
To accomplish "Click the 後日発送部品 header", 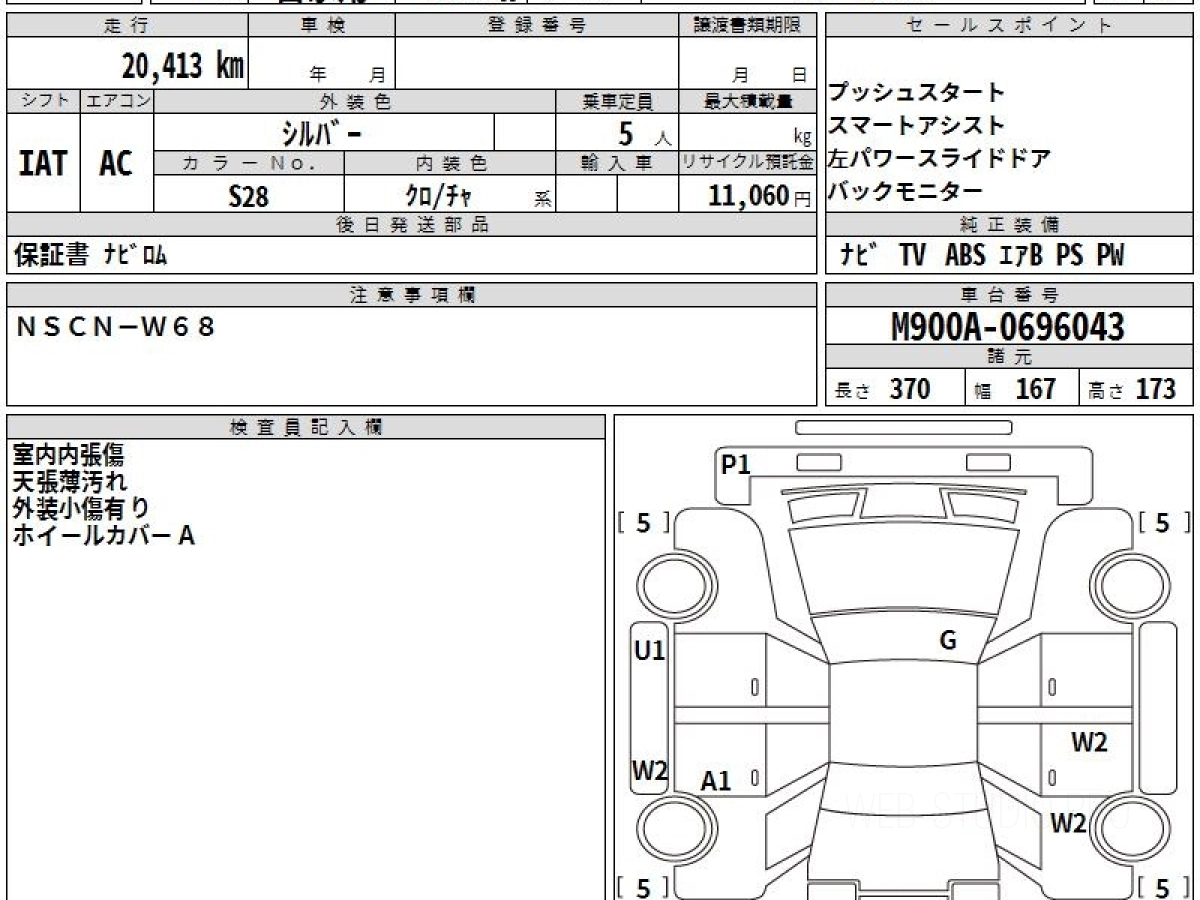I will point(411,225).
